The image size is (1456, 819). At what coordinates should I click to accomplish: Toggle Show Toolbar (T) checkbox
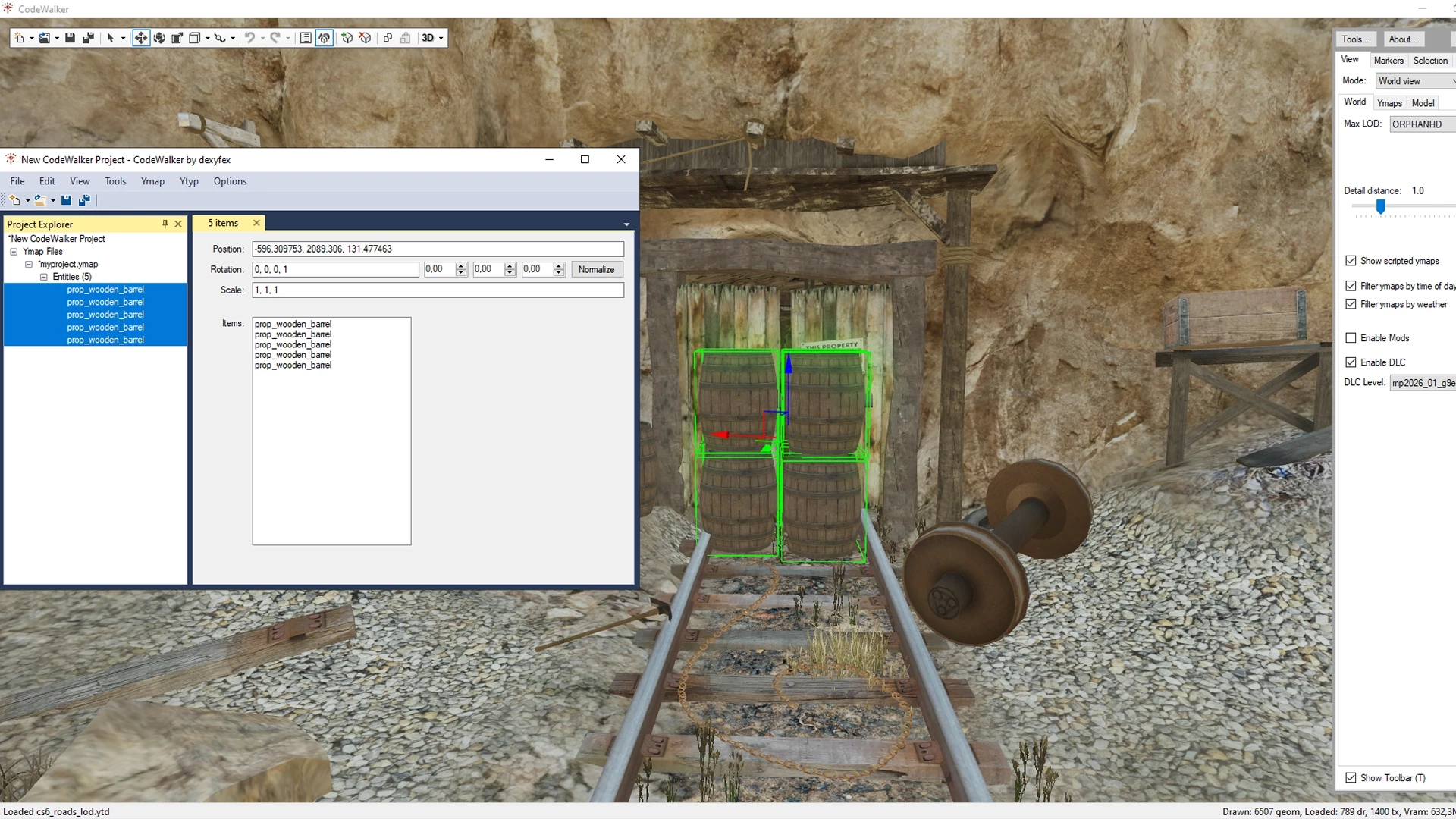click(x=1351, y=778)
